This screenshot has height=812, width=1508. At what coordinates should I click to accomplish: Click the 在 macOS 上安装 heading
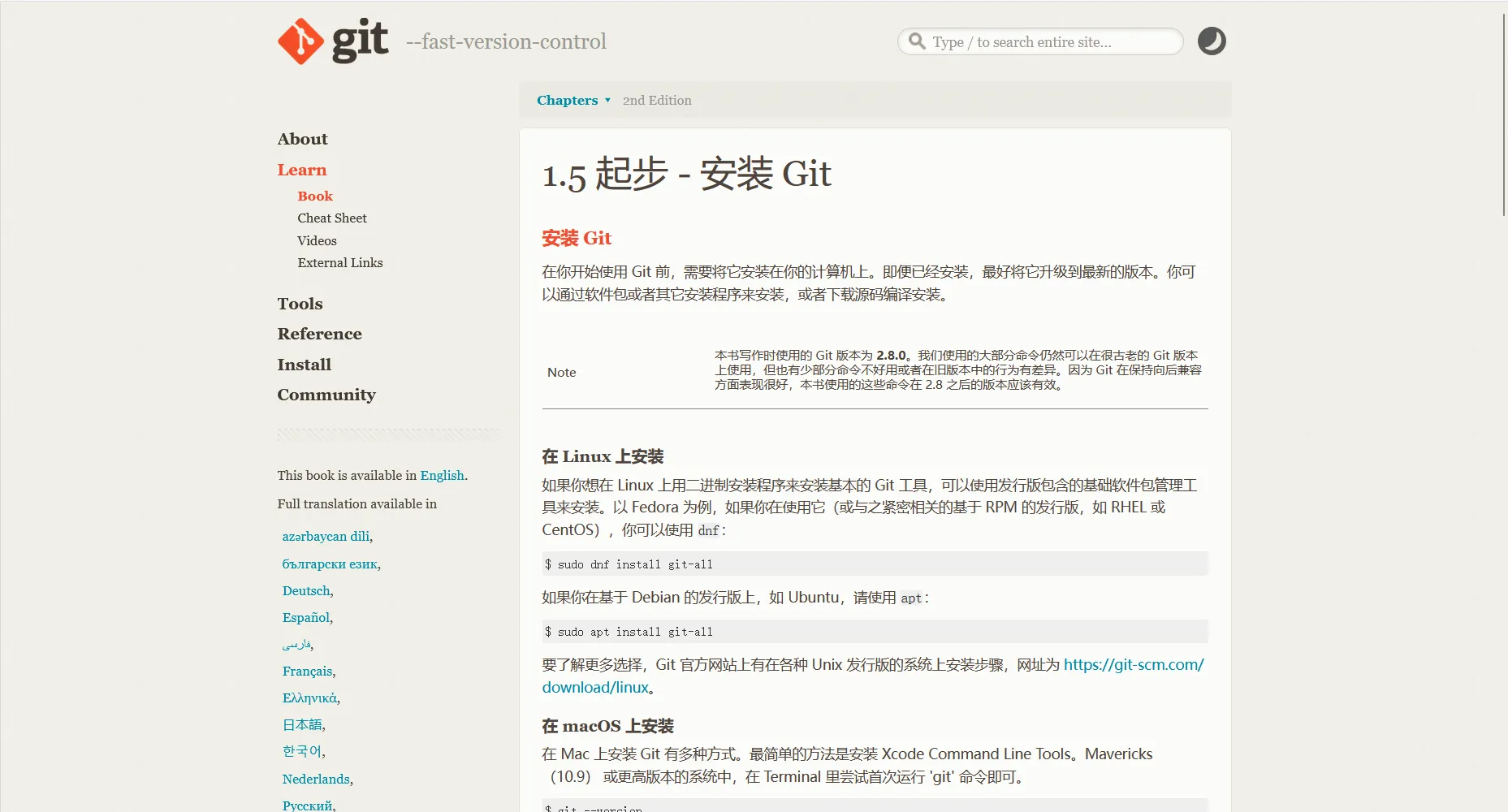pos(607,726)
